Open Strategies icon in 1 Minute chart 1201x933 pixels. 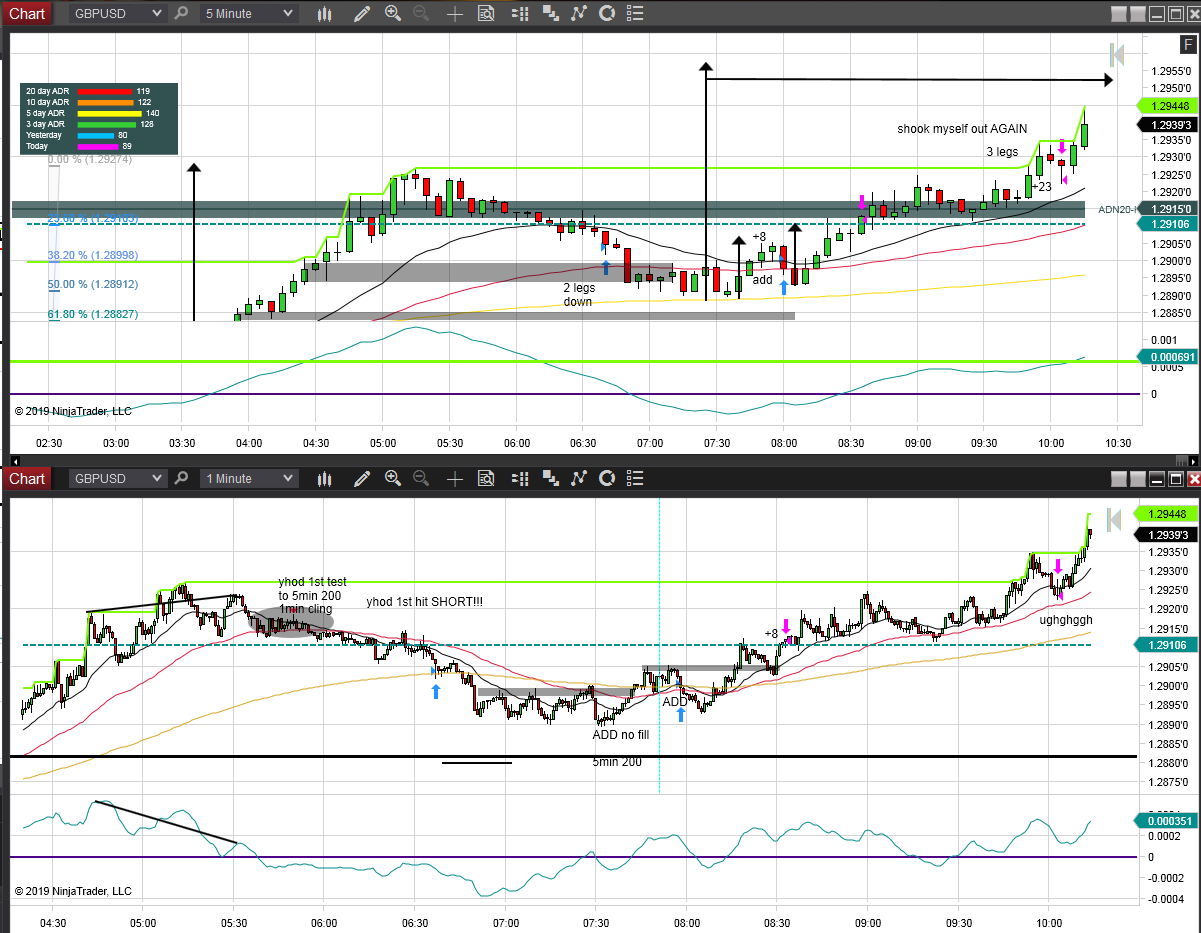pyautogui.click(x=607, y=478)
